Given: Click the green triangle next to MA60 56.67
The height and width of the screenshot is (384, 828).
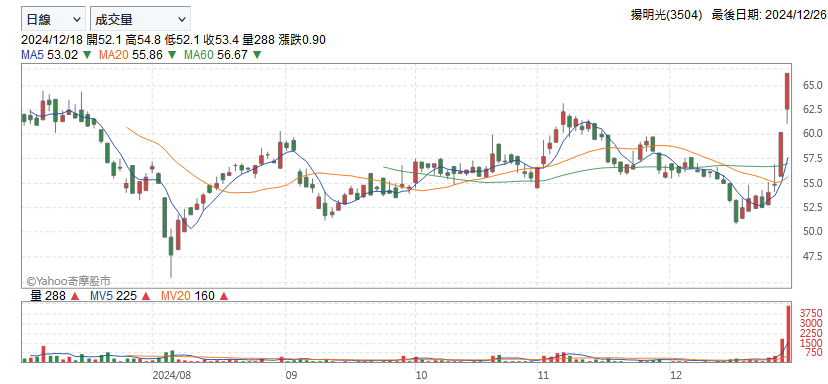Looking at the screenshot, I should point(257,54).
